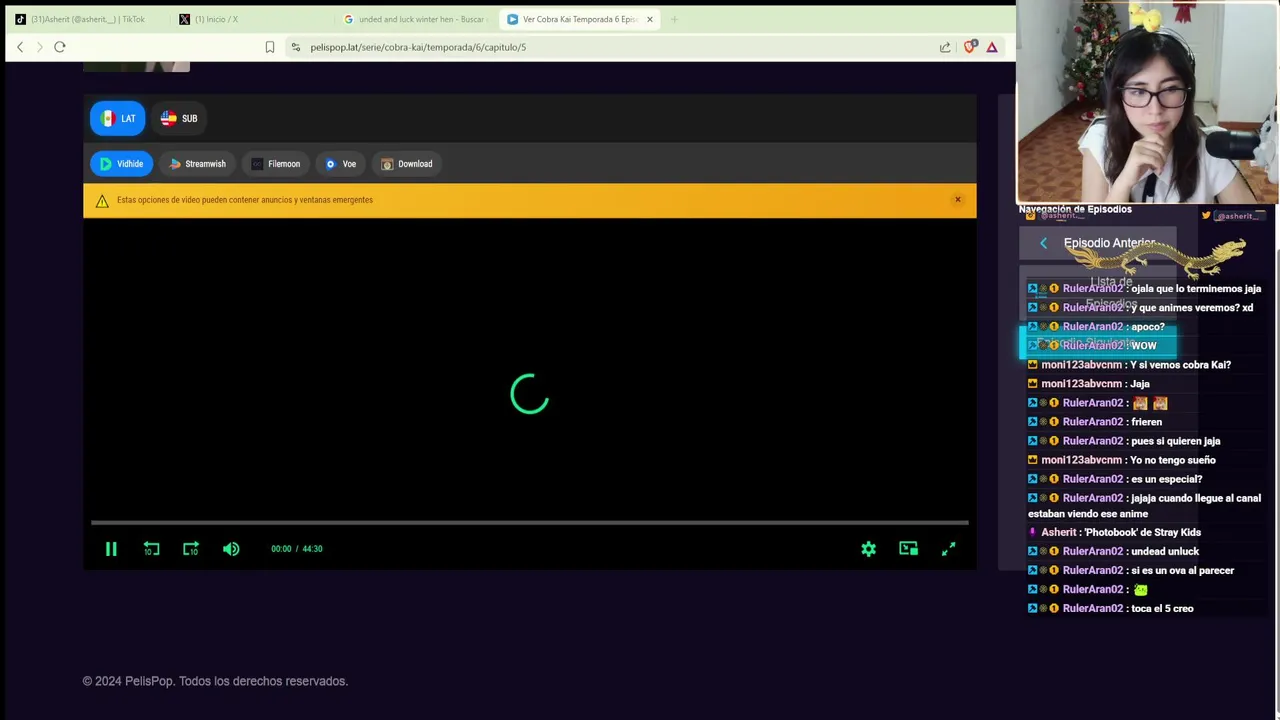Pause the video with the pause button
This screenshot has width=1280, height=720.
click(111, 549)
